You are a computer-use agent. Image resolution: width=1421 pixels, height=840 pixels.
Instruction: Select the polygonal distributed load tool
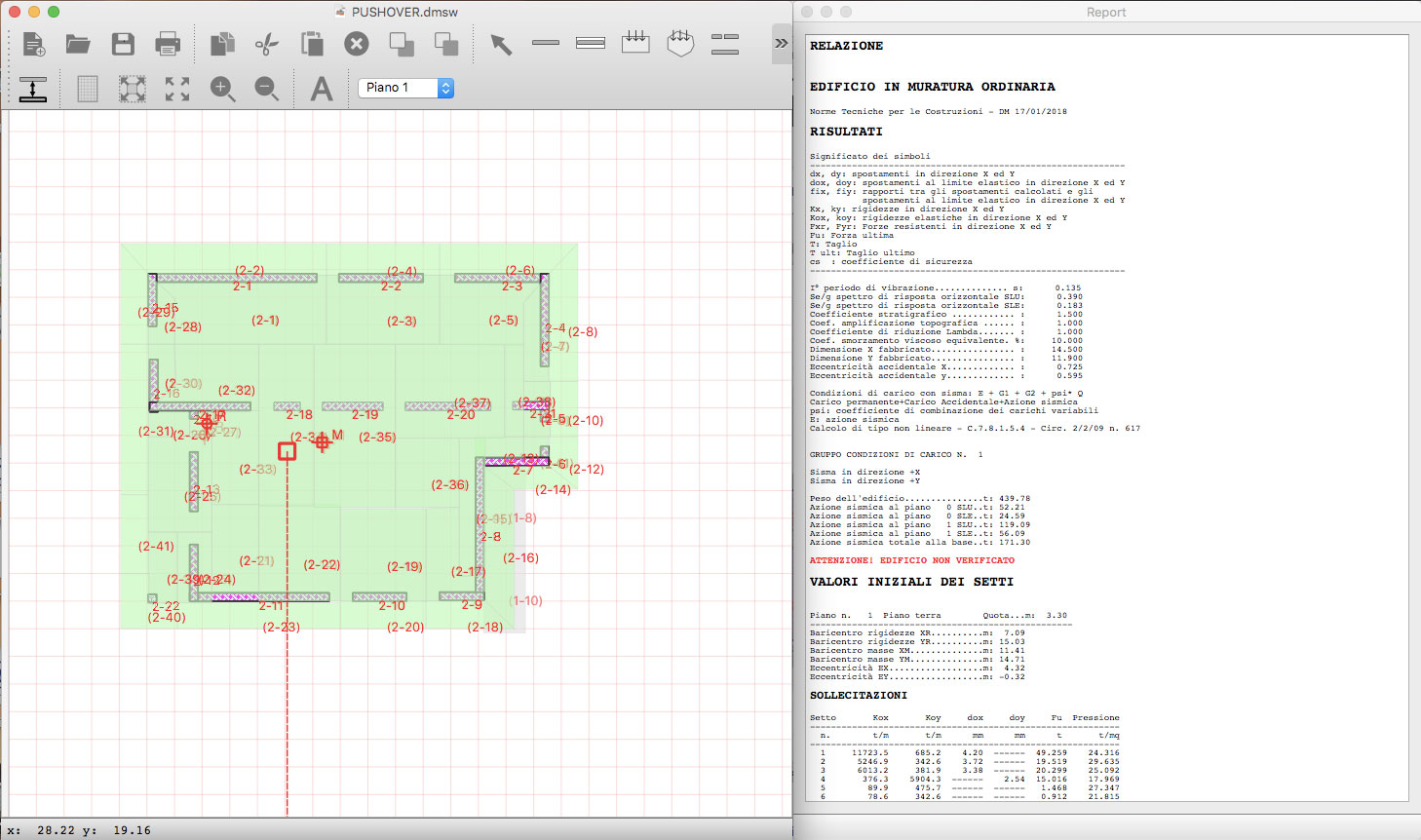coord(680,43)
